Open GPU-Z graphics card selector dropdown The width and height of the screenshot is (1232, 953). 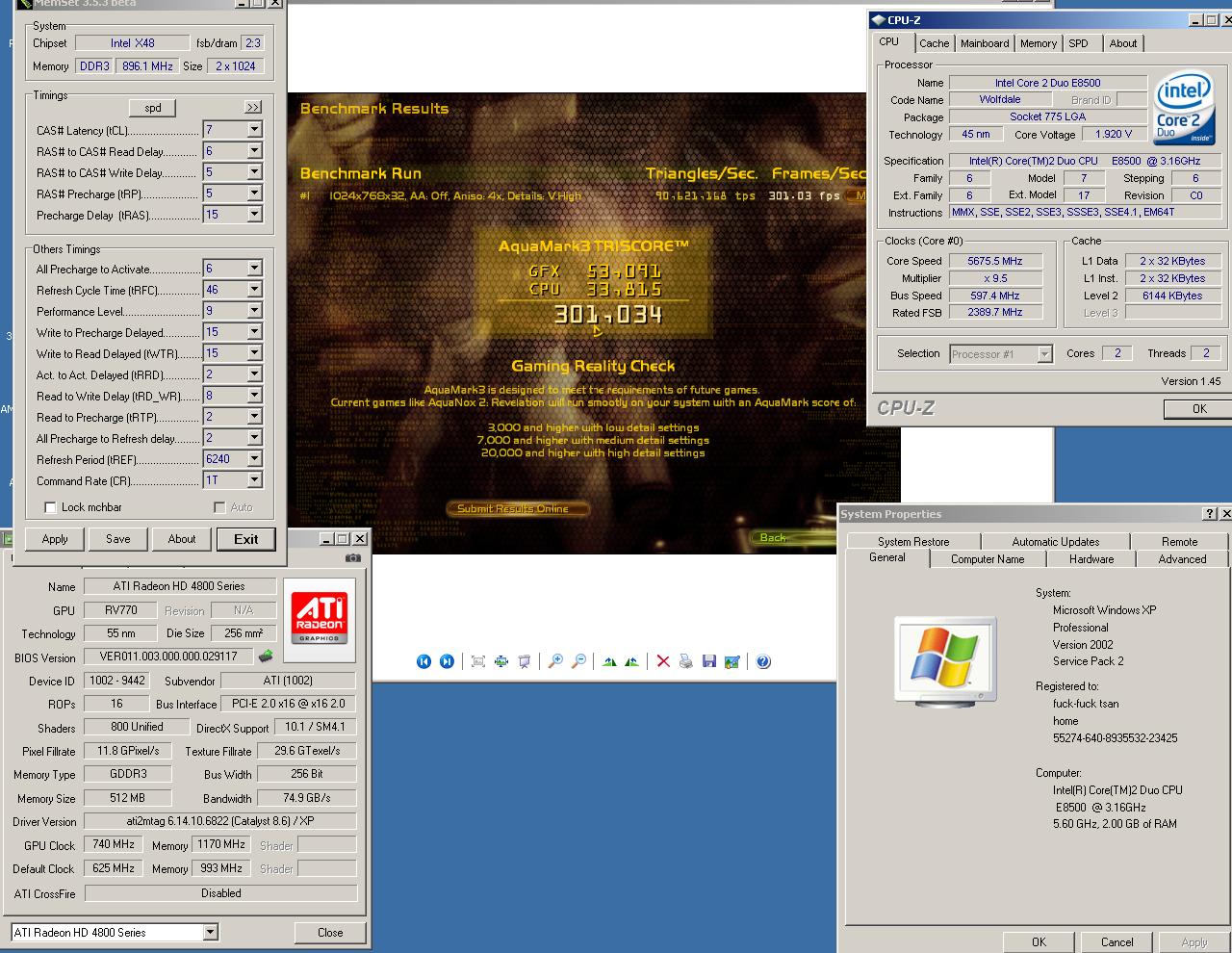click(x=210, y=932)
